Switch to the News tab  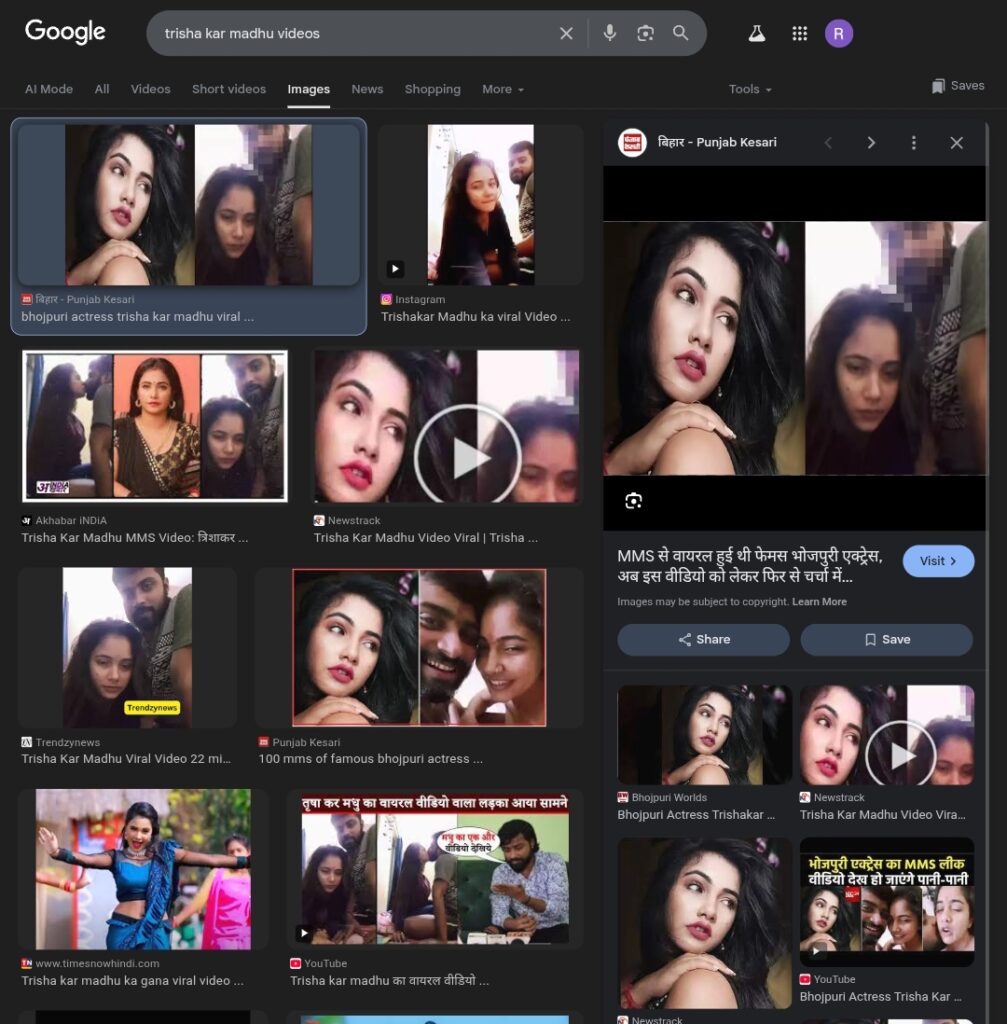tap(367, 89)
